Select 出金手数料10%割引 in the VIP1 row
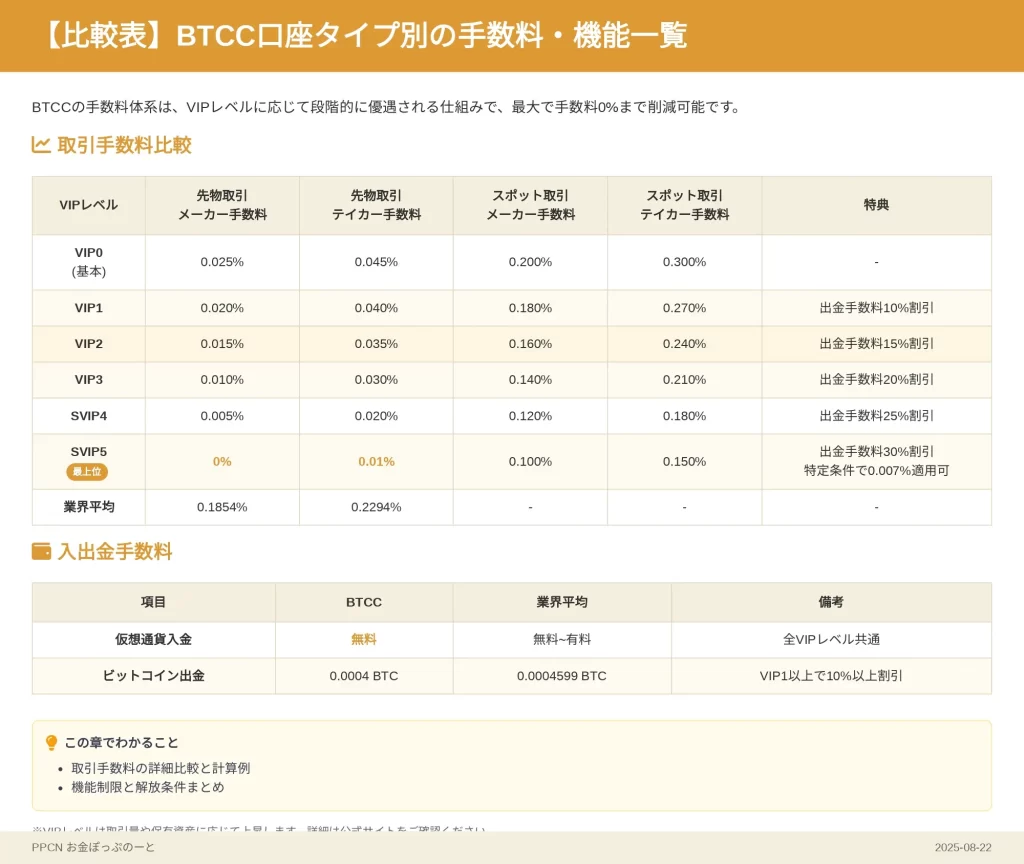Viewport: 1024px width, 864px height. pyautogui.click(x=876, y=308)
